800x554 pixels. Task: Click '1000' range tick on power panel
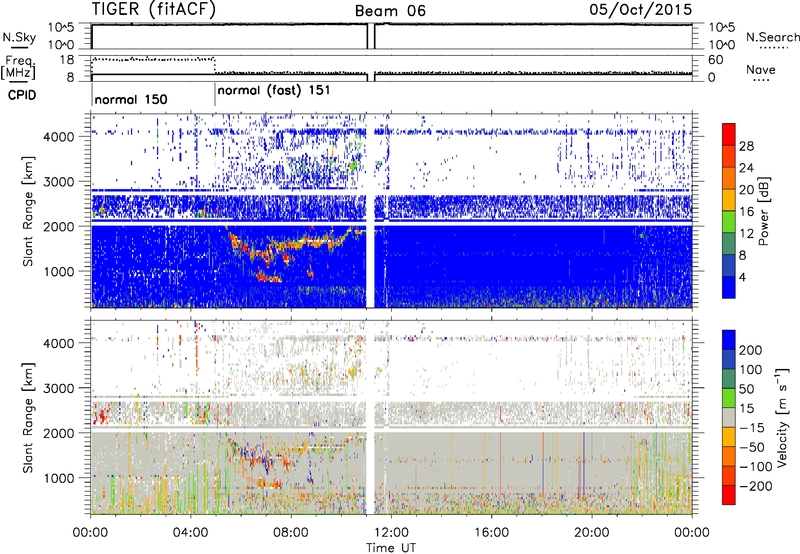59,271
